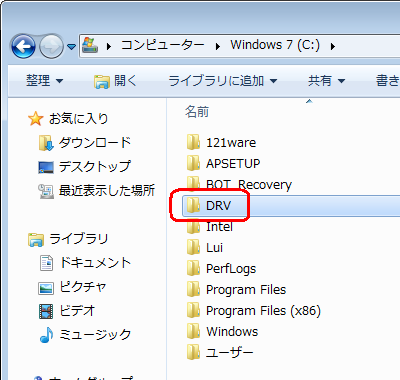400x380 pixels.
Task: Open the ビデオ library
Action: [77, 311]
